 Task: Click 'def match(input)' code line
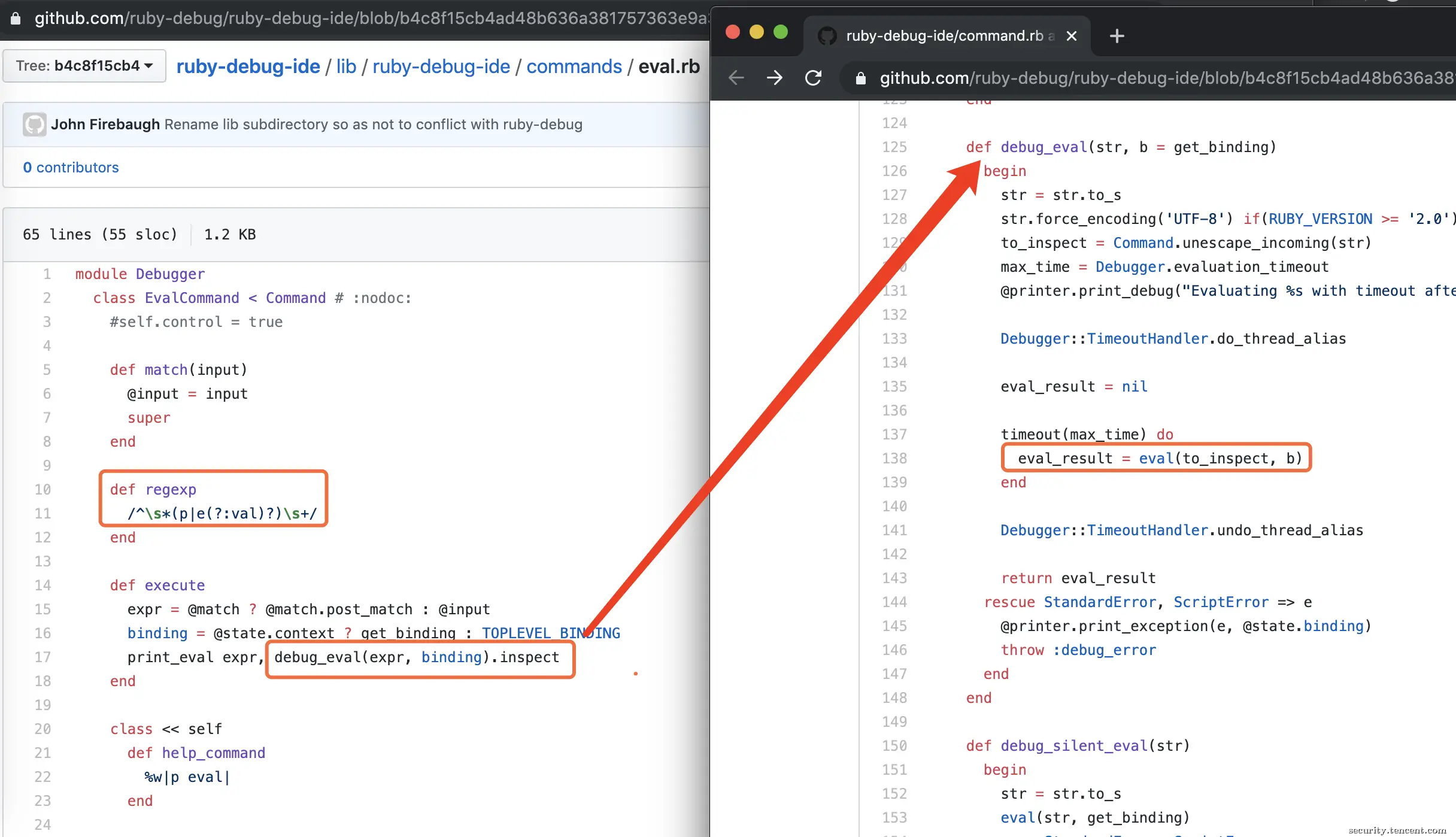(178, 370)
